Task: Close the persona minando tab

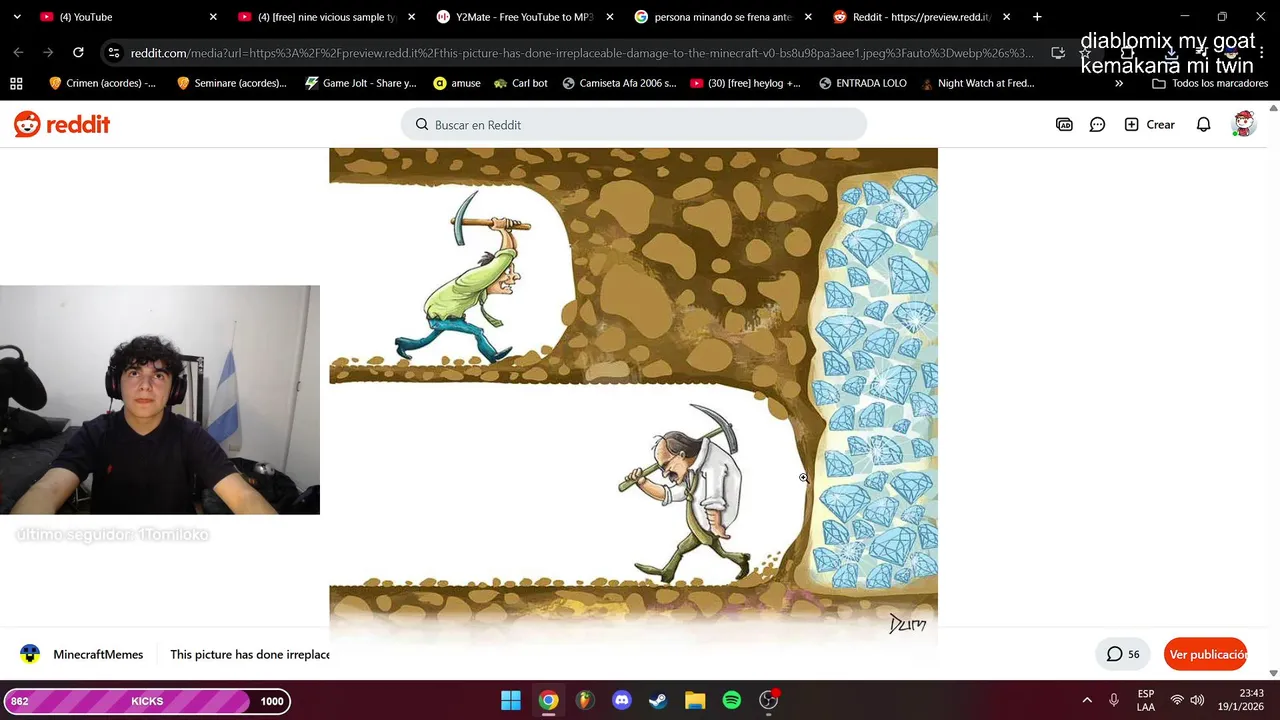Action: click(808, 17)
